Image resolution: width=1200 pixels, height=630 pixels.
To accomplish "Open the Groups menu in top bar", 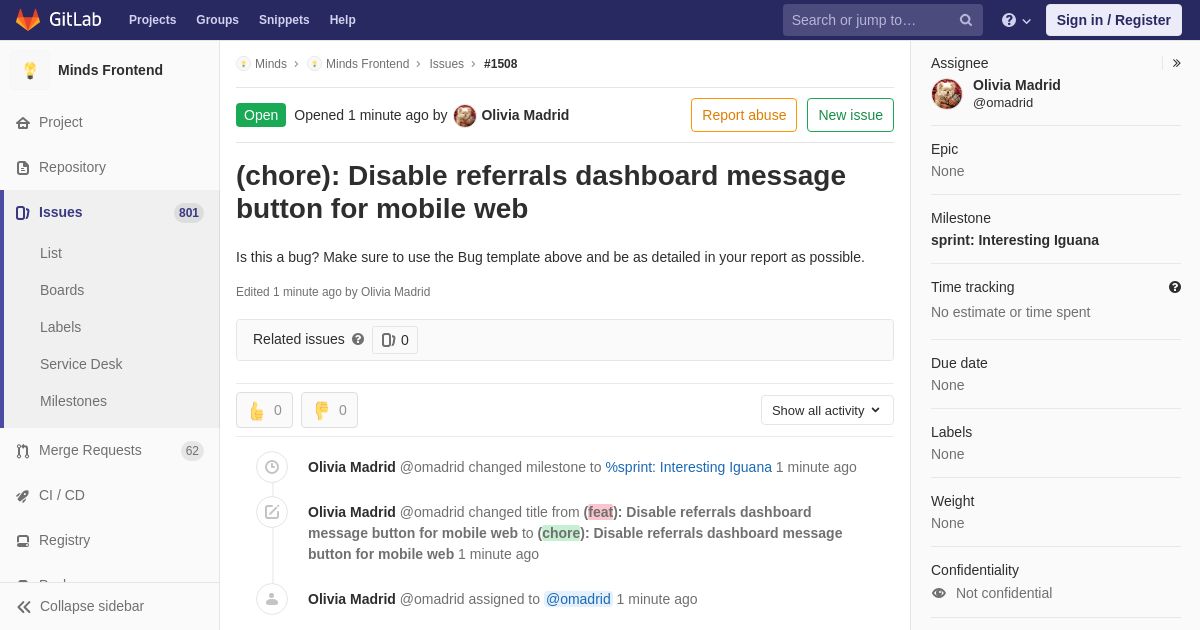I will (x=217, y=20).
